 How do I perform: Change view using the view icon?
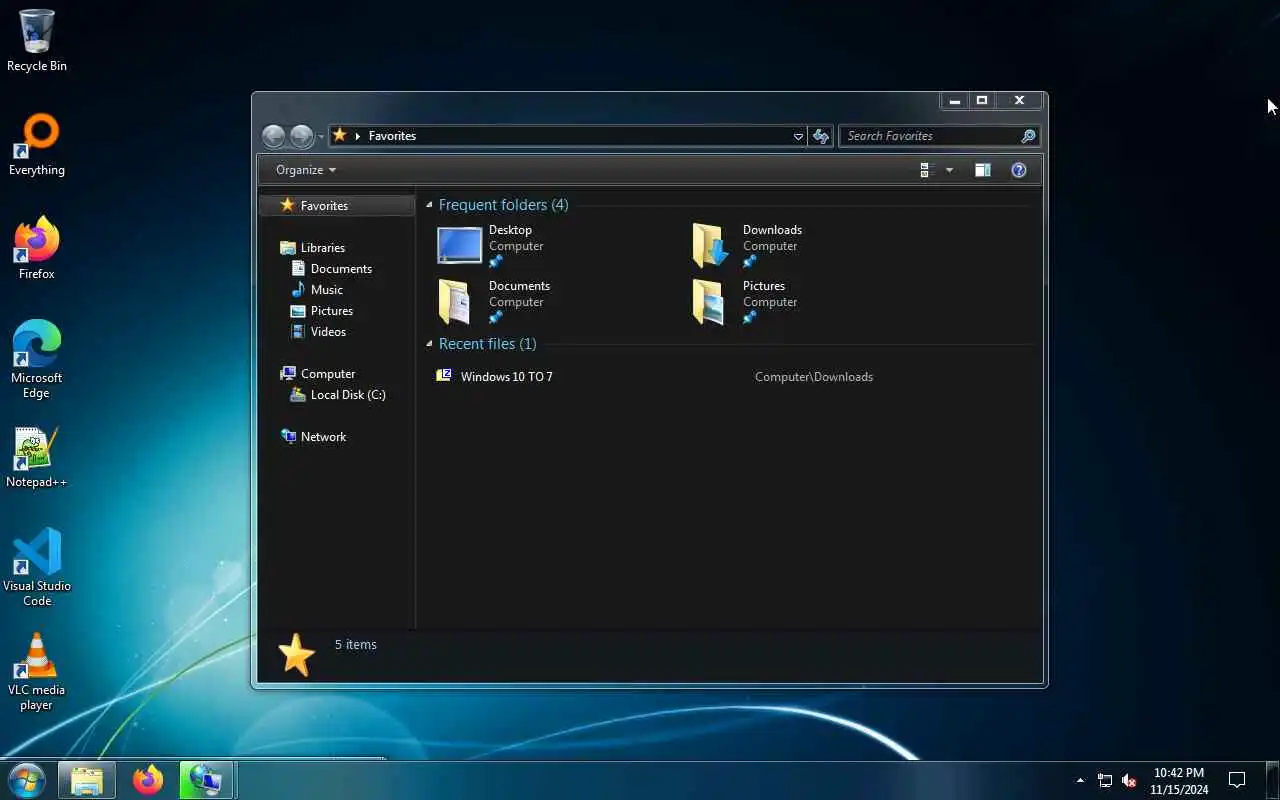[925, 170]
